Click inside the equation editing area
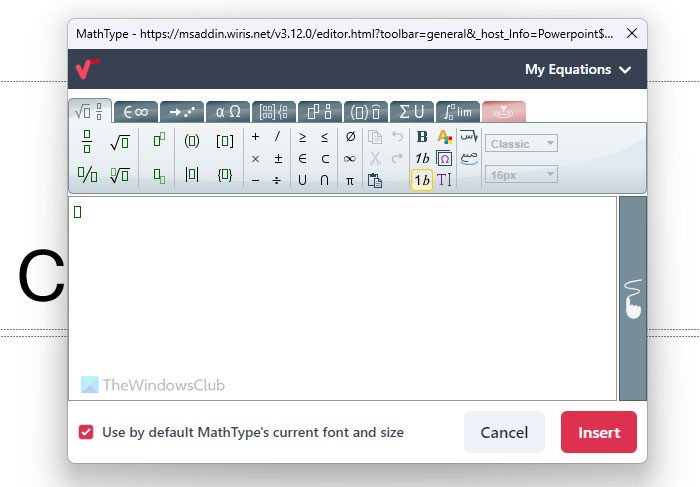The width and height of the screenshot is (700, 487). [342, 298]
